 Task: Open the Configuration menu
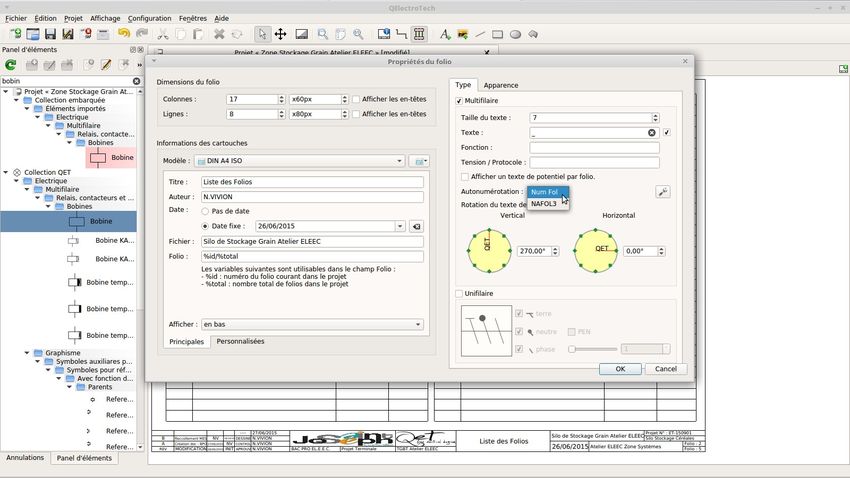coord(149,18)
